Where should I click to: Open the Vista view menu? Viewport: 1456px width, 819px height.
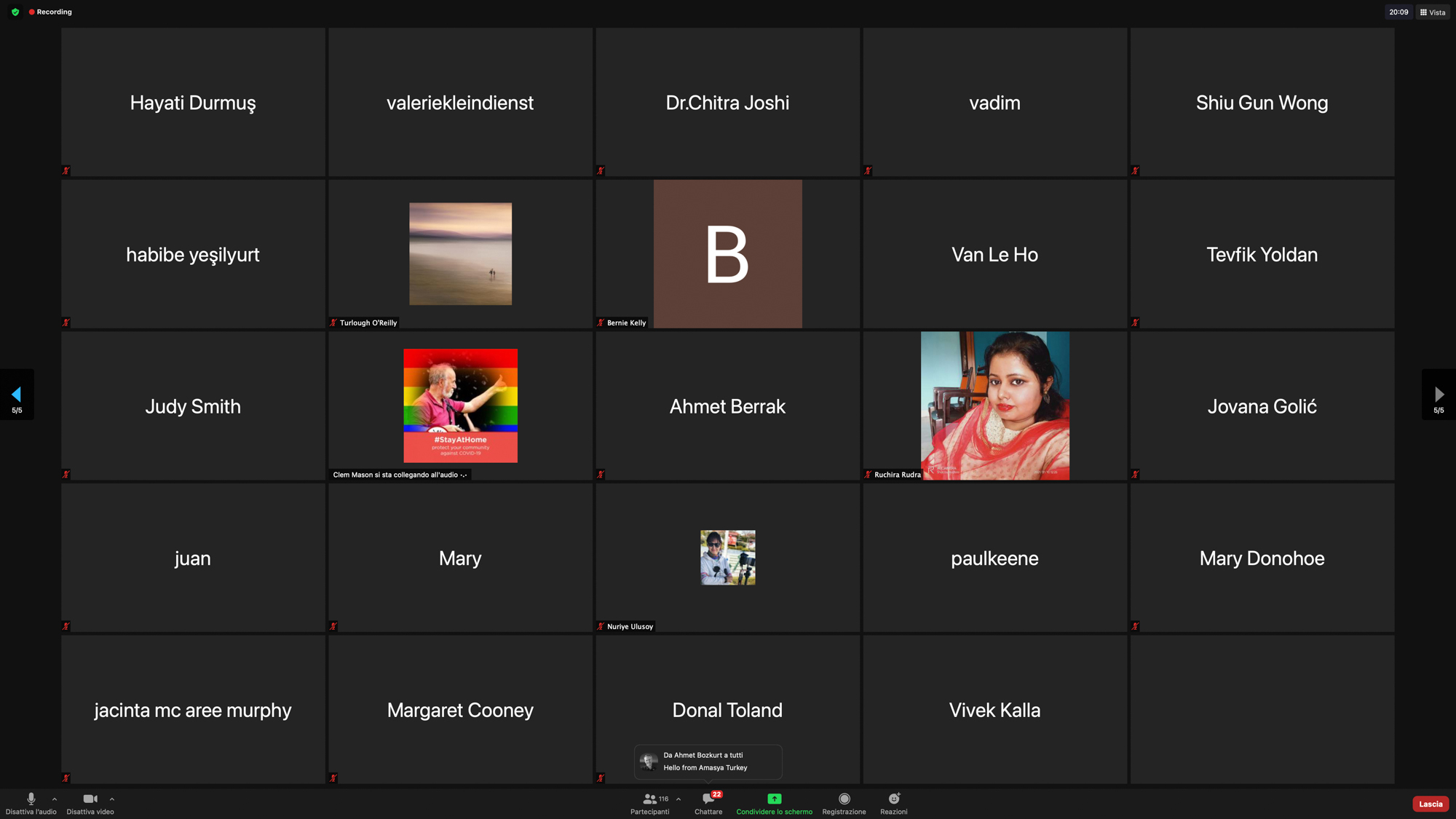click(x=1433, y=12)
